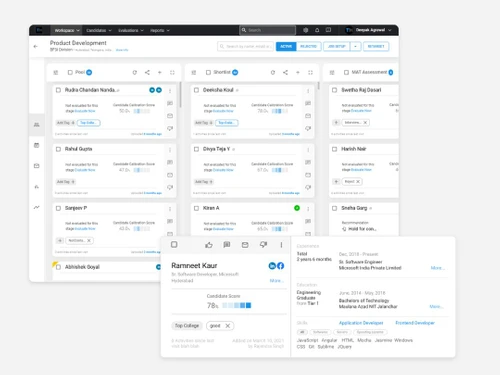Open Ramneet Kaur card kebab menu
500x375 pixels.
click(x=281, y=245)
